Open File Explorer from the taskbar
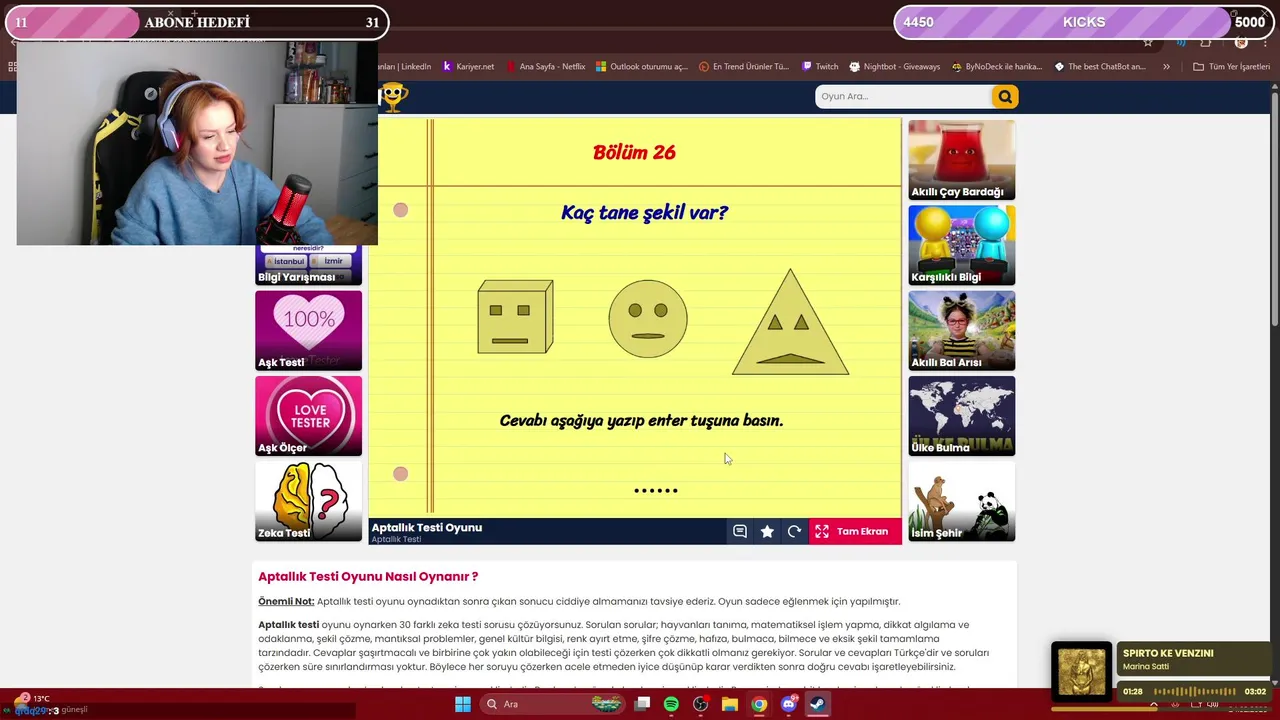The width and height of the screenshot is (1280, 720). (x=730, y=704)
